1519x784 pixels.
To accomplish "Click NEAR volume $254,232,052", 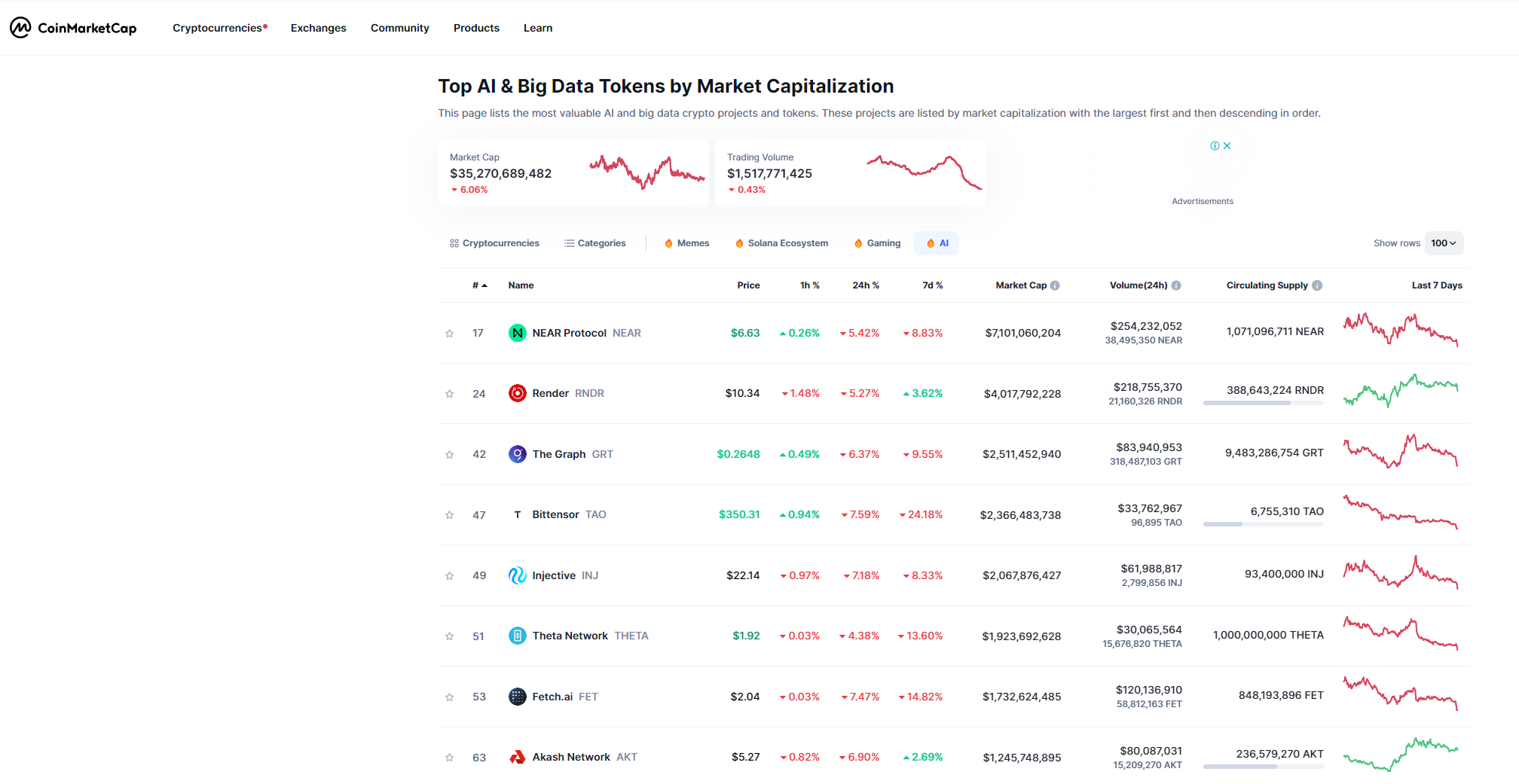I will point(1146,326).
